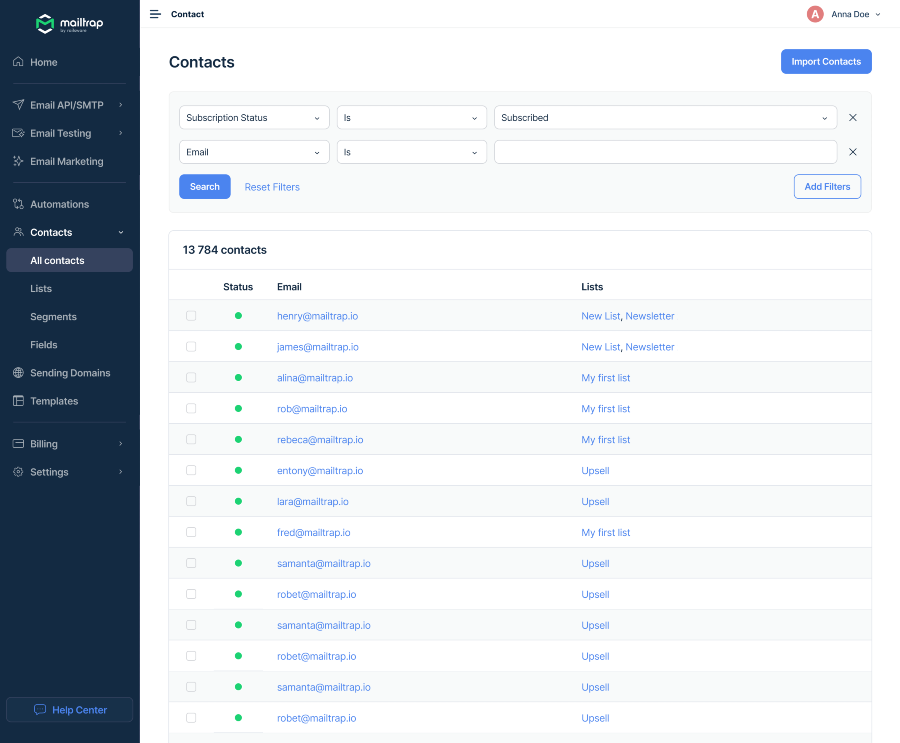Expand the Email API/SMTP sidebar section
This screenshot has height=743, width=900.
pyautogui.click(x=68, y=105)
